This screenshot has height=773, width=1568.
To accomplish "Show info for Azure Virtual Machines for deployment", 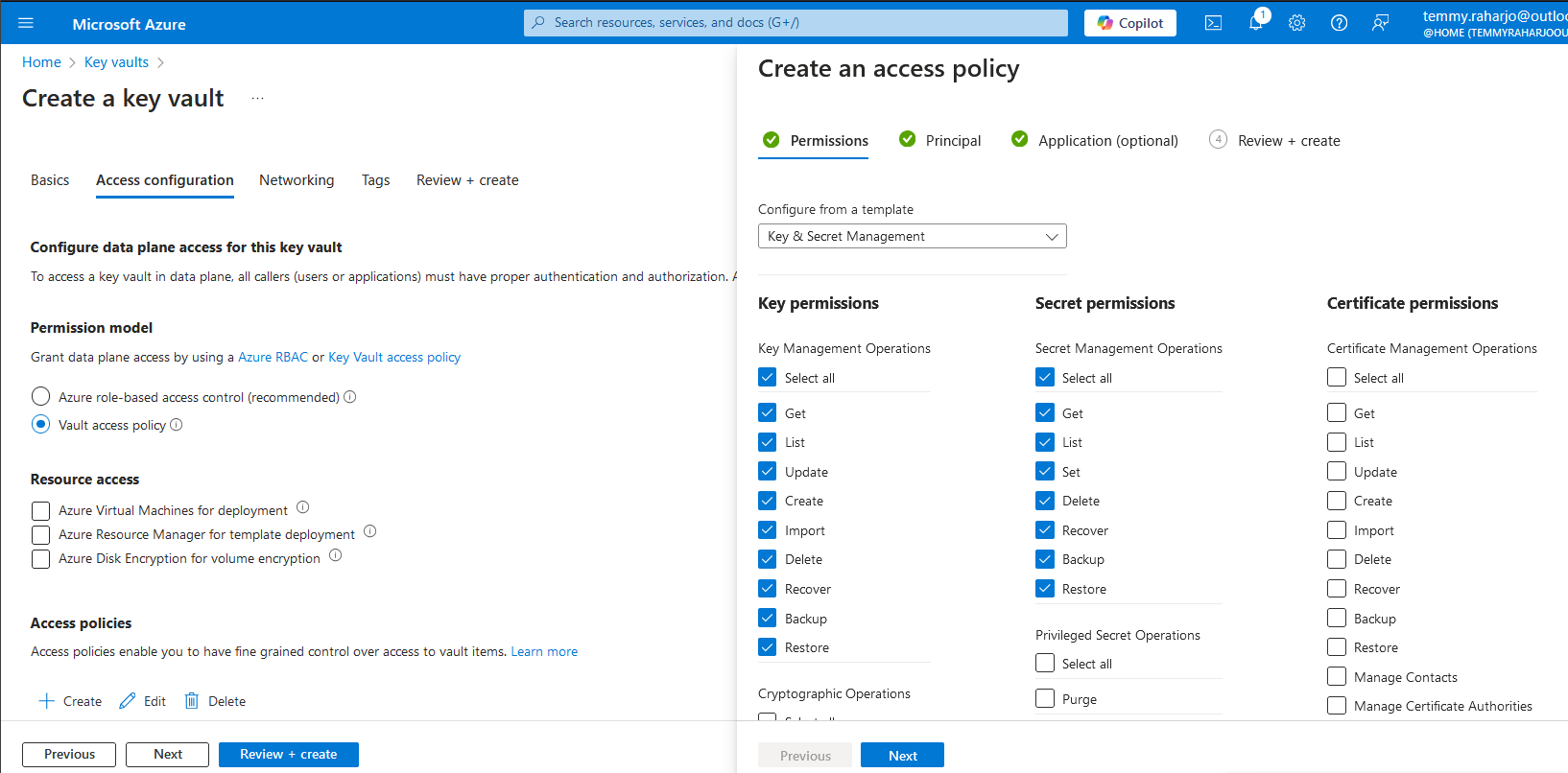I will (302, 507).
